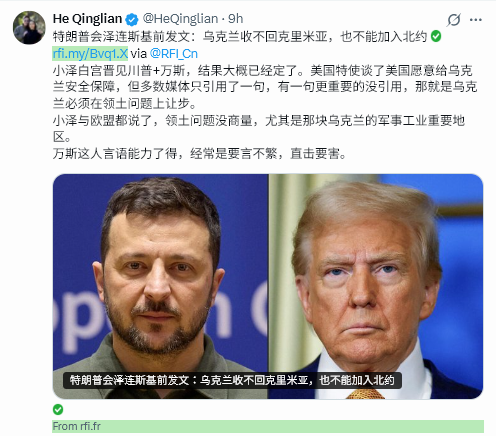Viewport: 496px width, 436px height.
Task: Click the paragraph starting with 小泽与欧盟都说了
Action: click(x=259, y=128)
